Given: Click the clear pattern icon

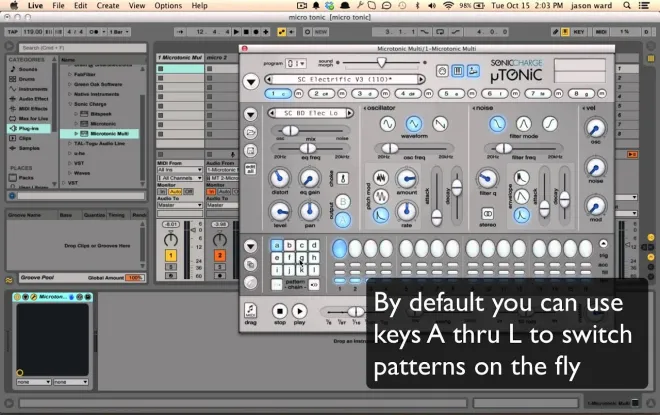Looking at the screenshot, I should coord(250,282).
